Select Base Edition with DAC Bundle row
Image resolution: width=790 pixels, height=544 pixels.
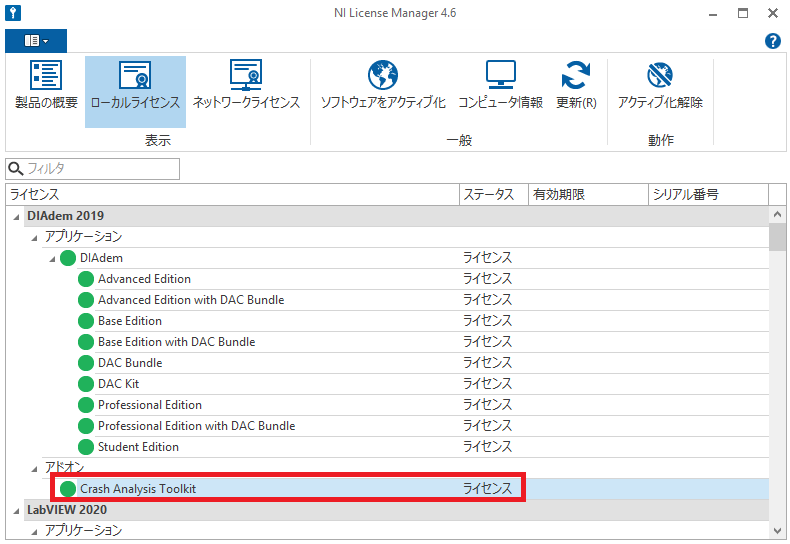pyautogui.click(x=423, y=342)
